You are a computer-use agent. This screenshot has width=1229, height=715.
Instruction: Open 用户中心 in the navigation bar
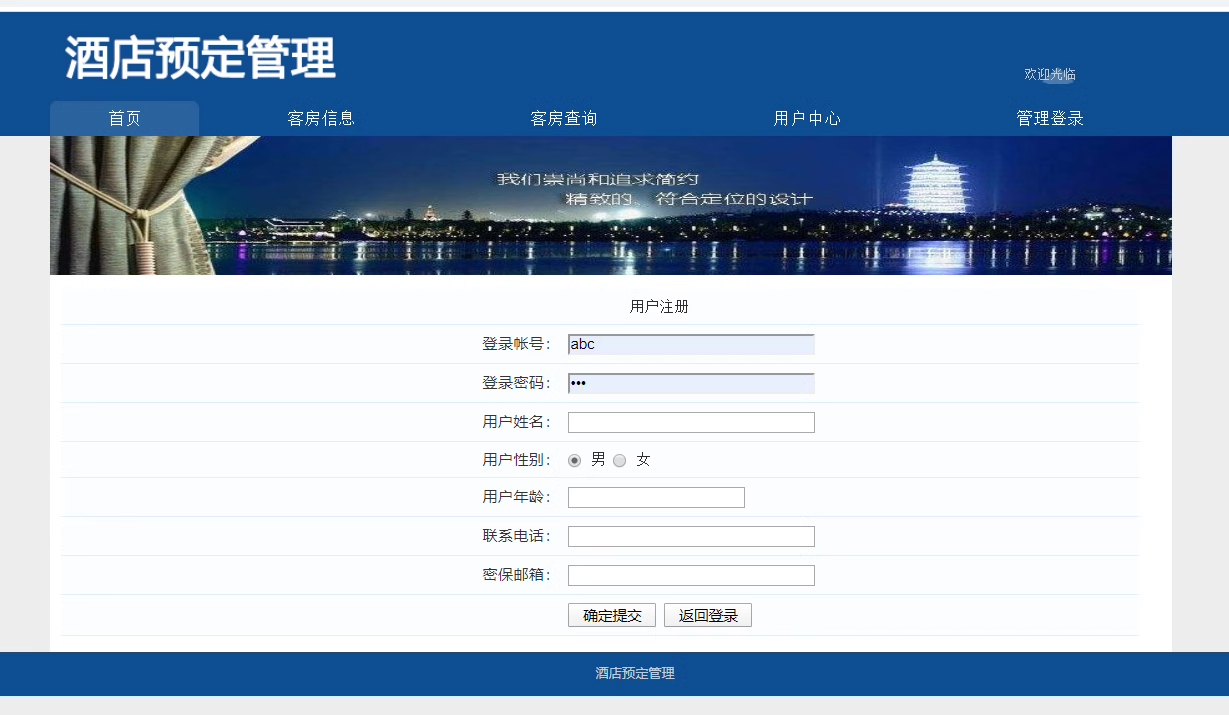click(807, 118)
